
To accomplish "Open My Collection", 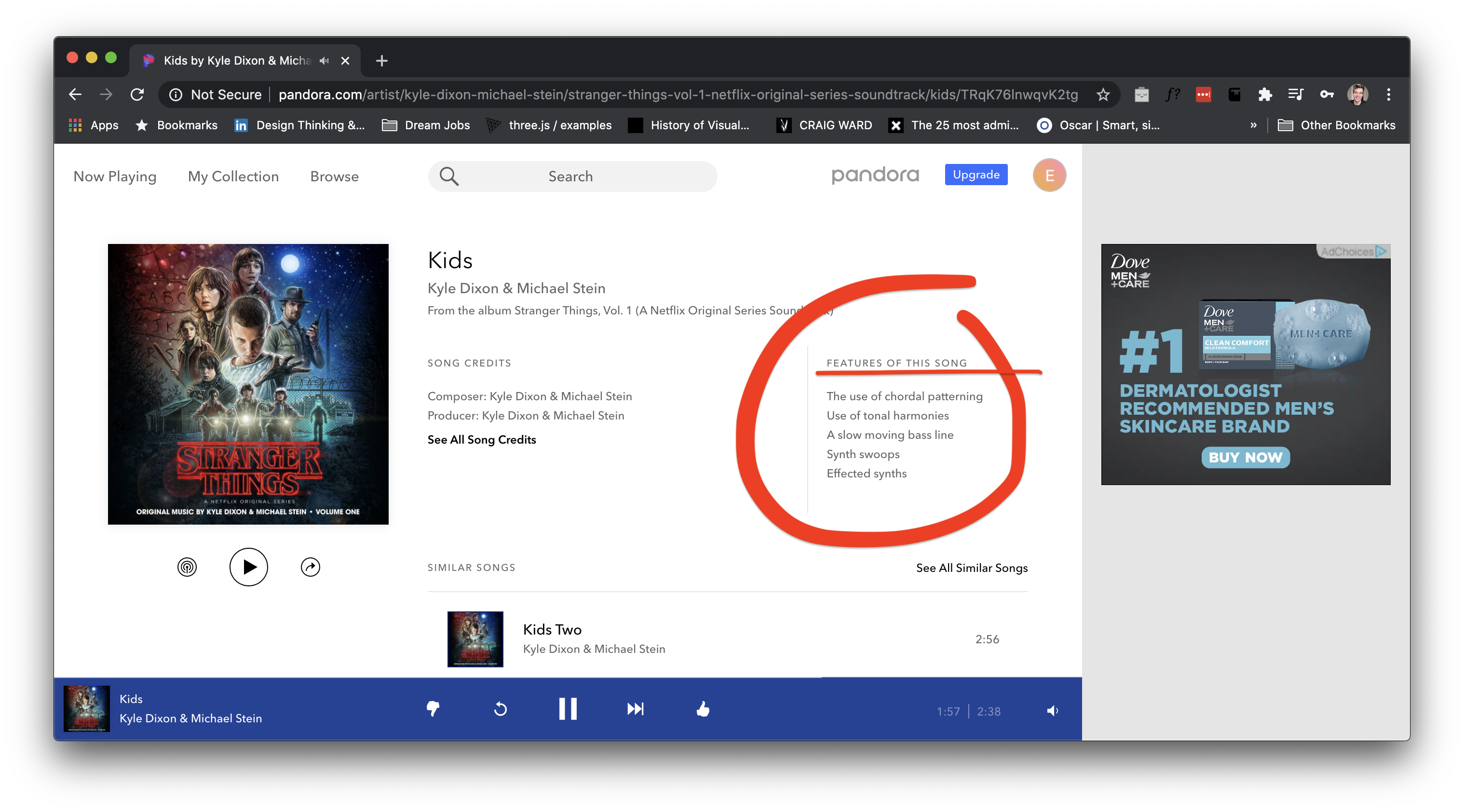I will point(233,176).
